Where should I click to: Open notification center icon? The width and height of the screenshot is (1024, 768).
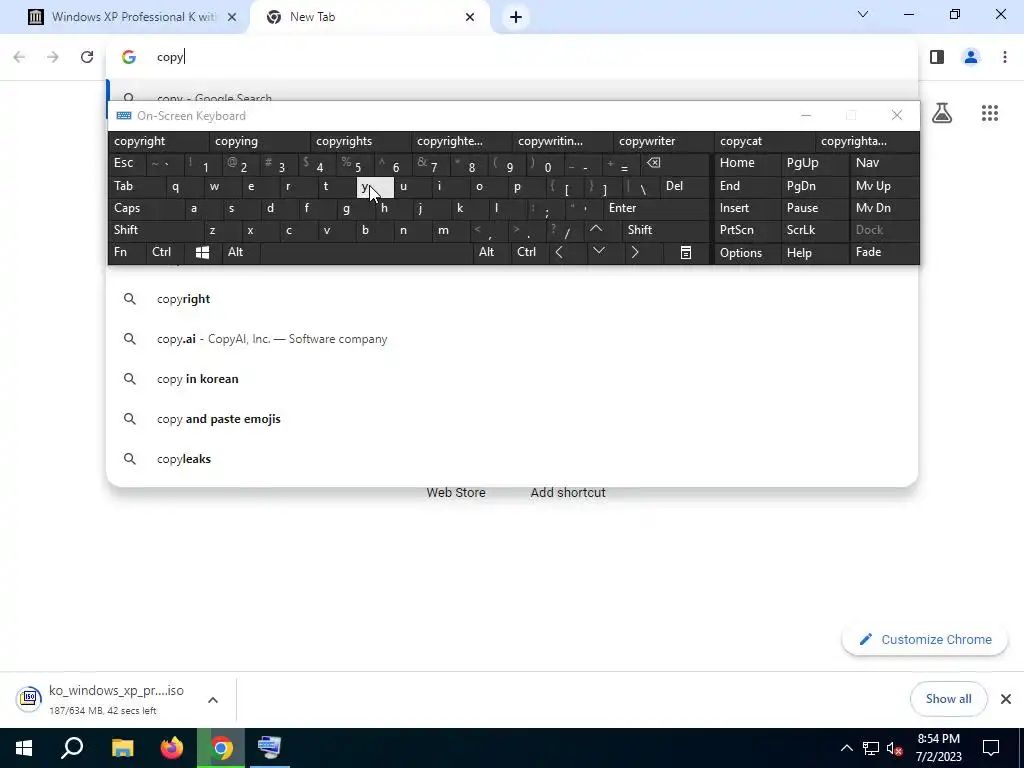(991, 748)
